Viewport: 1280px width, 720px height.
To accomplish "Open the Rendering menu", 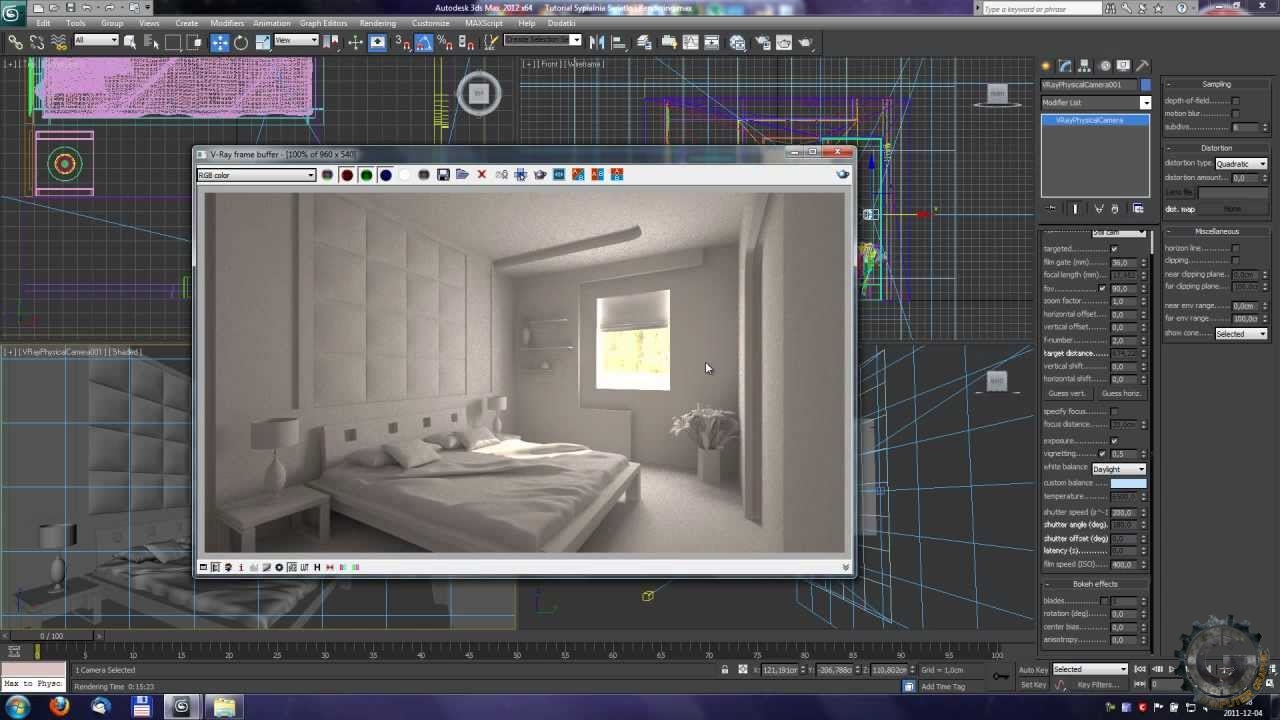I will coord(377,23).
